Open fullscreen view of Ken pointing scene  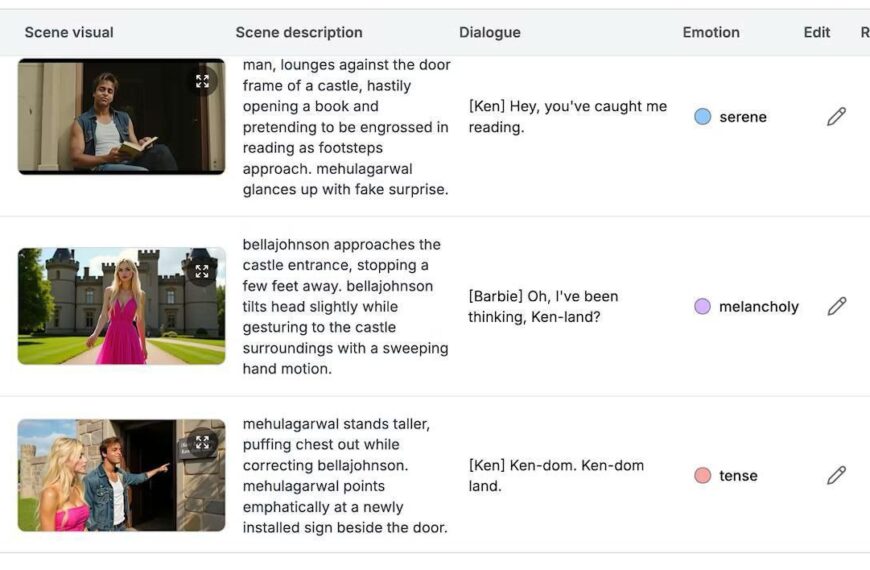pyautogui.click(x=203, y=442)
